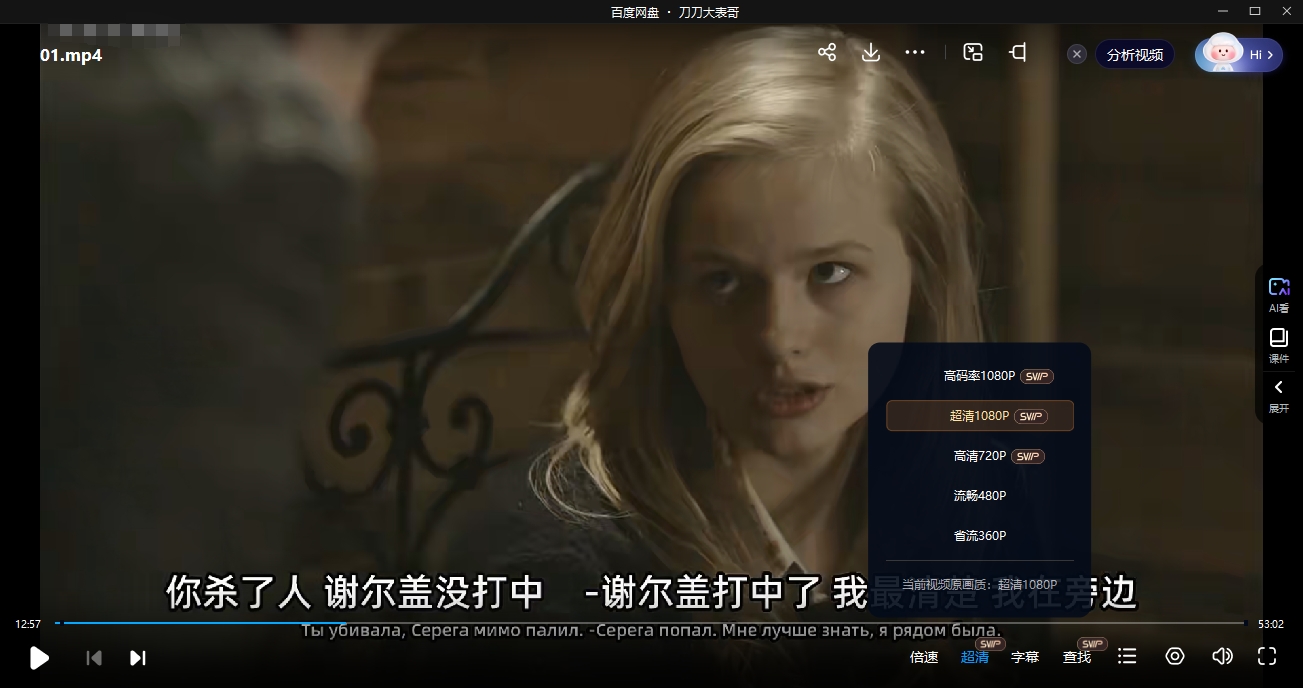This screenshot has height=688, width=1303.
Task: Select 高码率1080P quality option
Action: pyautogui.click(x=980, y=376)
